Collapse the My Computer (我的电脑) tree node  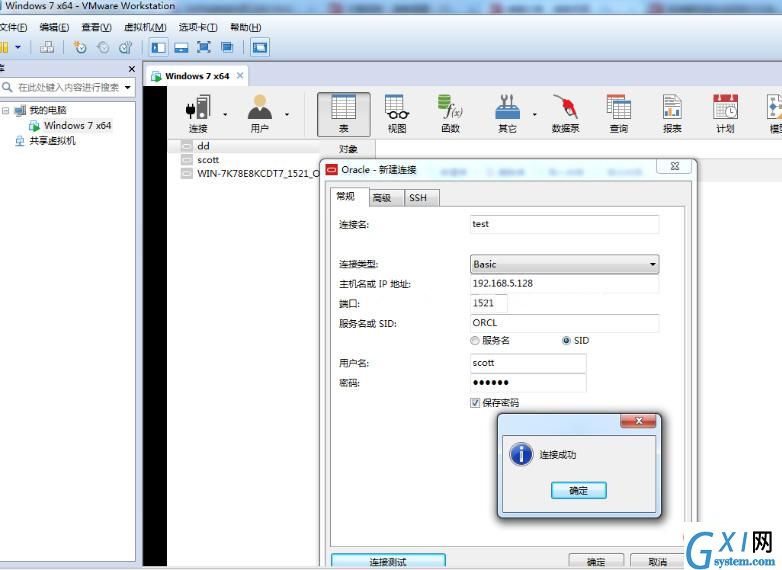(x=5, y=110)
